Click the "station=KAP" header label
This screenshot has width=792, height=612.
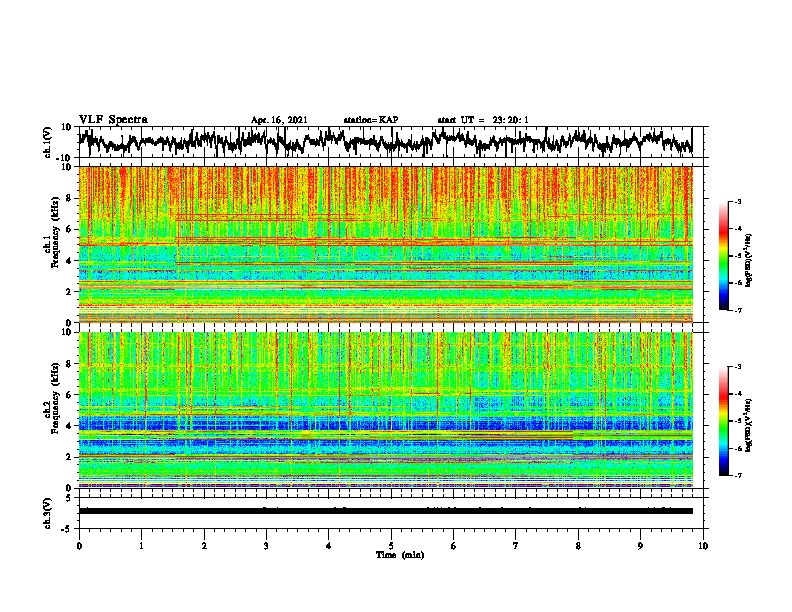tap(371, 120)
